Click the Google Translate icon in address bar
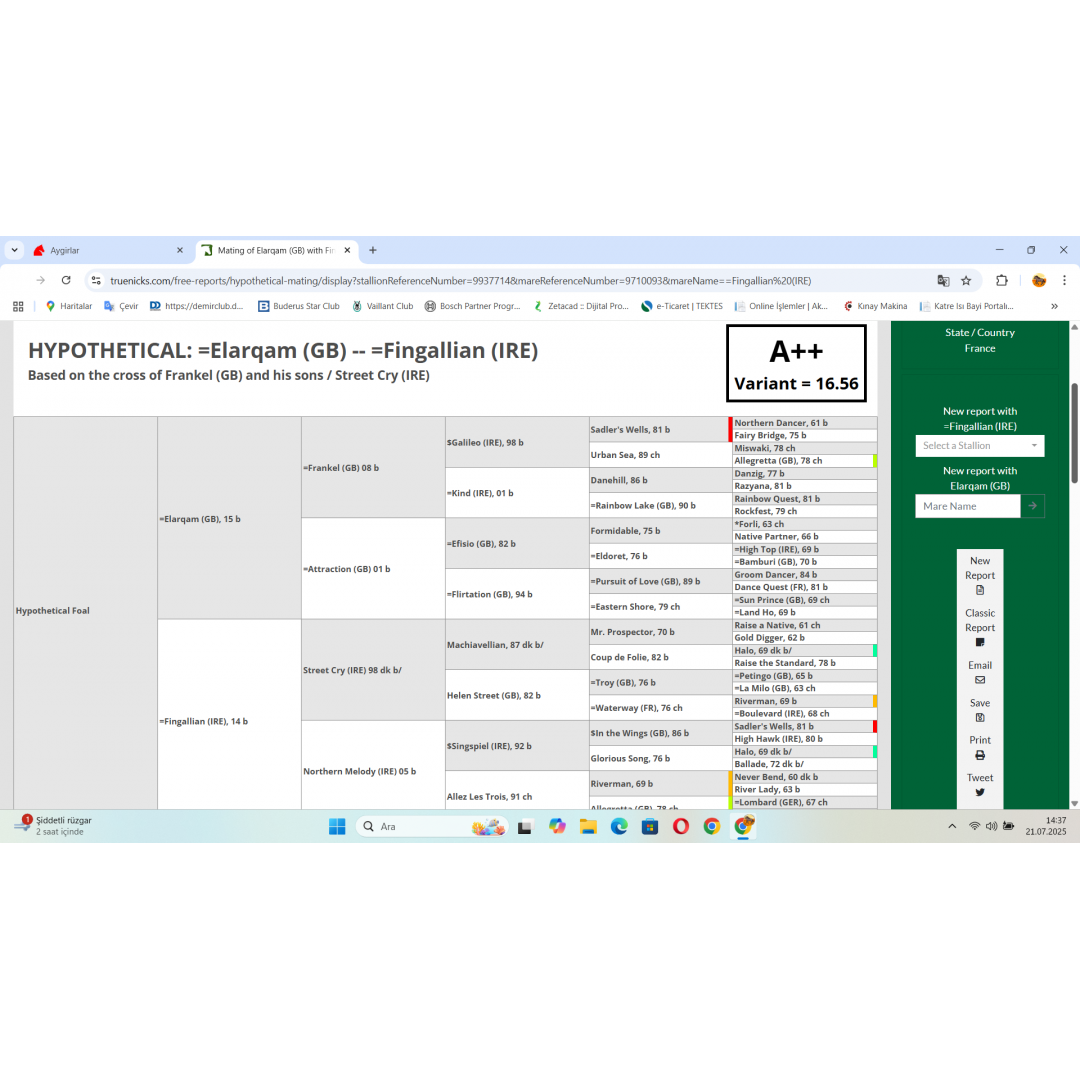The height and width of the screenshot is (1080, 1080). pyautogui.click(x=943, y=281)
